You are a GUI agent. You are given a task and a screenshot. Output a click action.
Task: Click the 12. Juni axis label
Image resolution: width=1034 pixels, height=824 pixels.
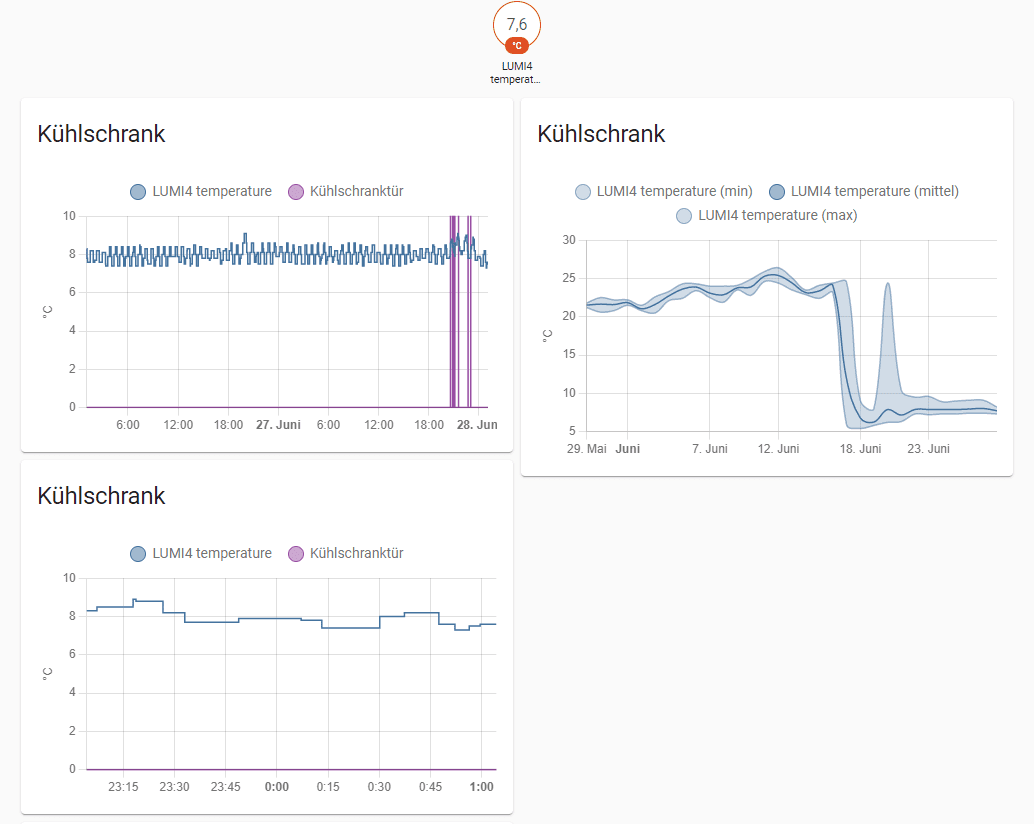pos(778,449)
